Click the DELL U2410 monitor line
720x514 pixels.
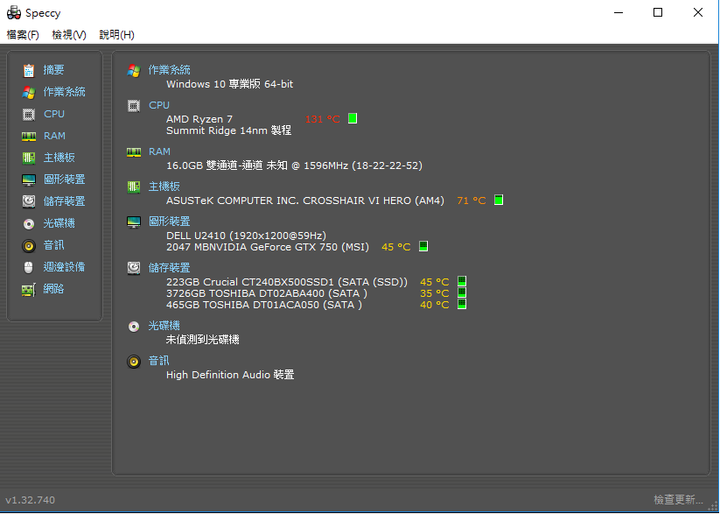click(246, 236)
